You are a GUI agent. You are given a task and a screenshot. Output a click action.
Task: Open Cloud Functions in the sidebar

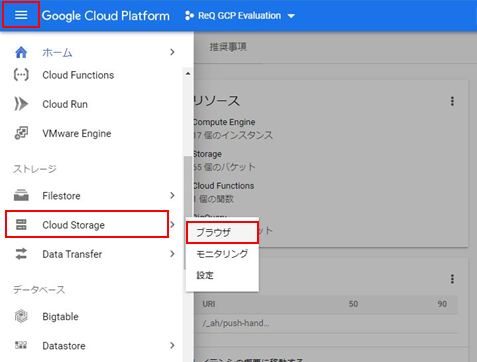click(x=78, y=75)
